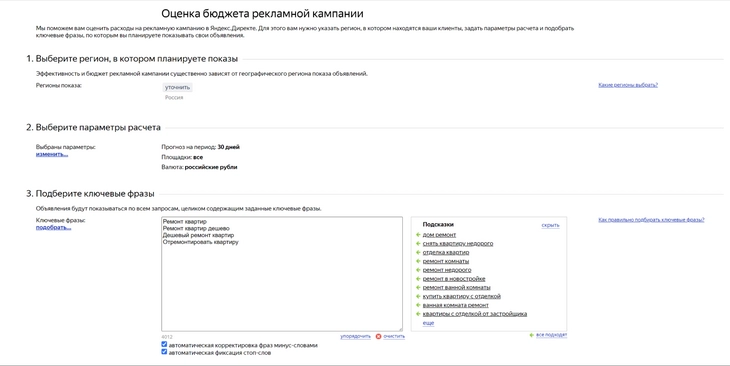
Task: Click the '30 дней' forecast period value
Action: pos(229,147)
